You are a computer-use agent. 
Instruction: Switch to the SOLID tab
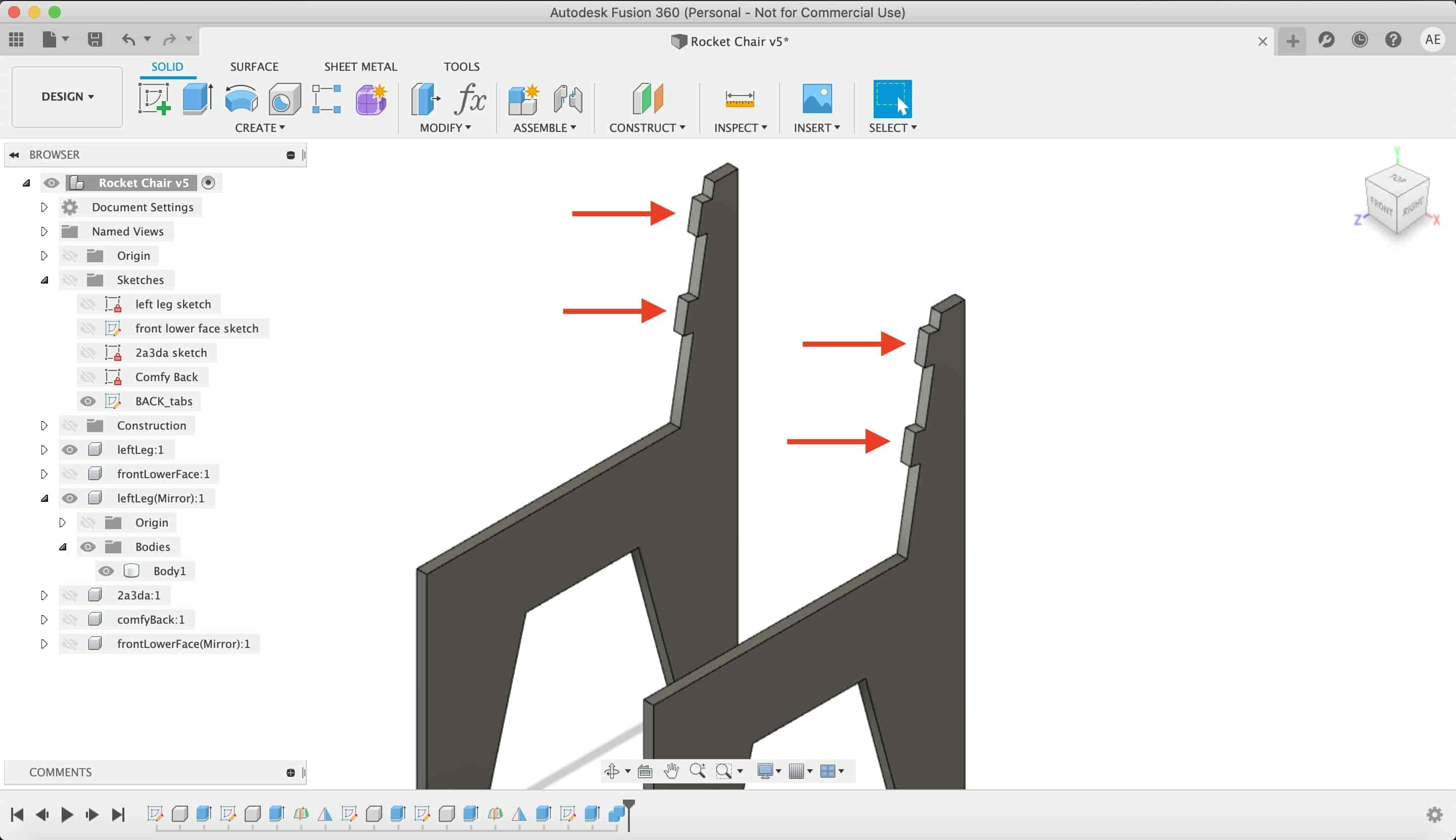coord(167,66)
